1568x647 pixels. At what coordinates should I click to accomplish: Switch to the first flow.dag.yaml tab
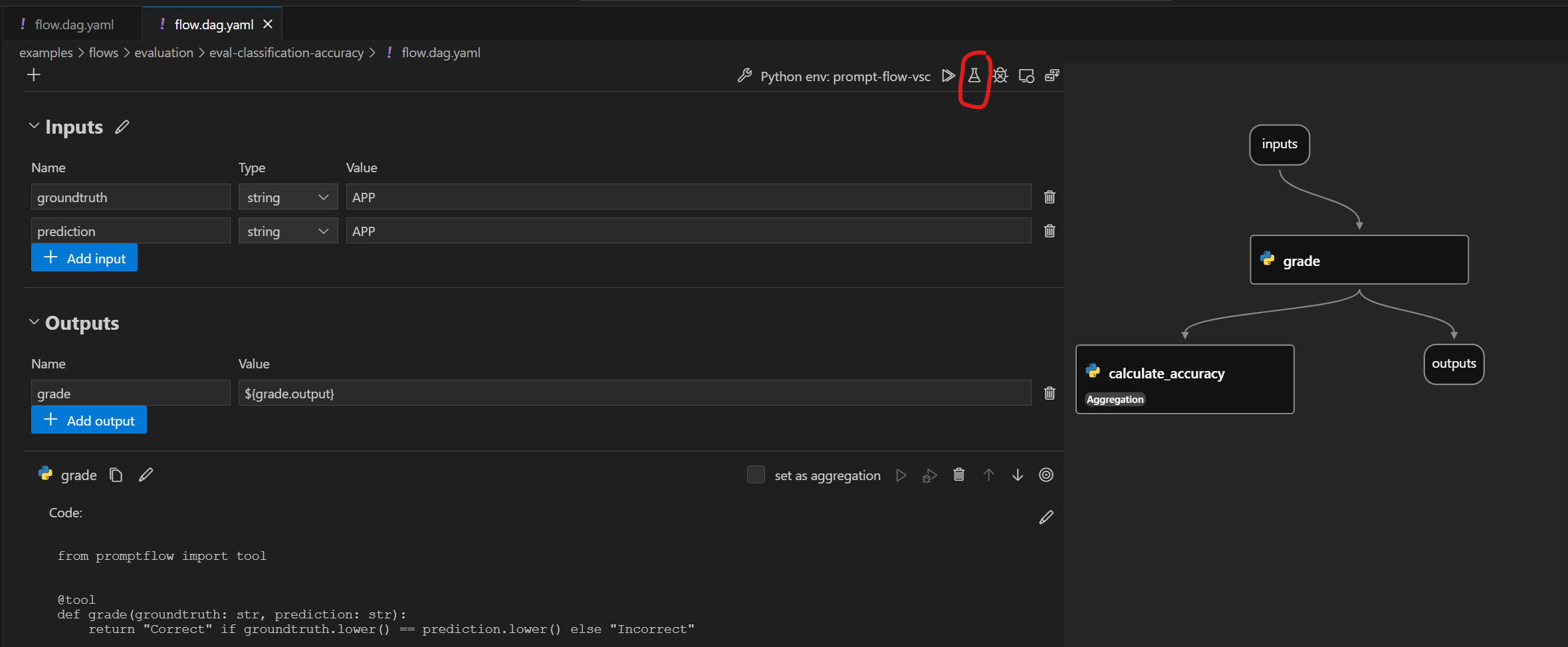tap(74, 25)
